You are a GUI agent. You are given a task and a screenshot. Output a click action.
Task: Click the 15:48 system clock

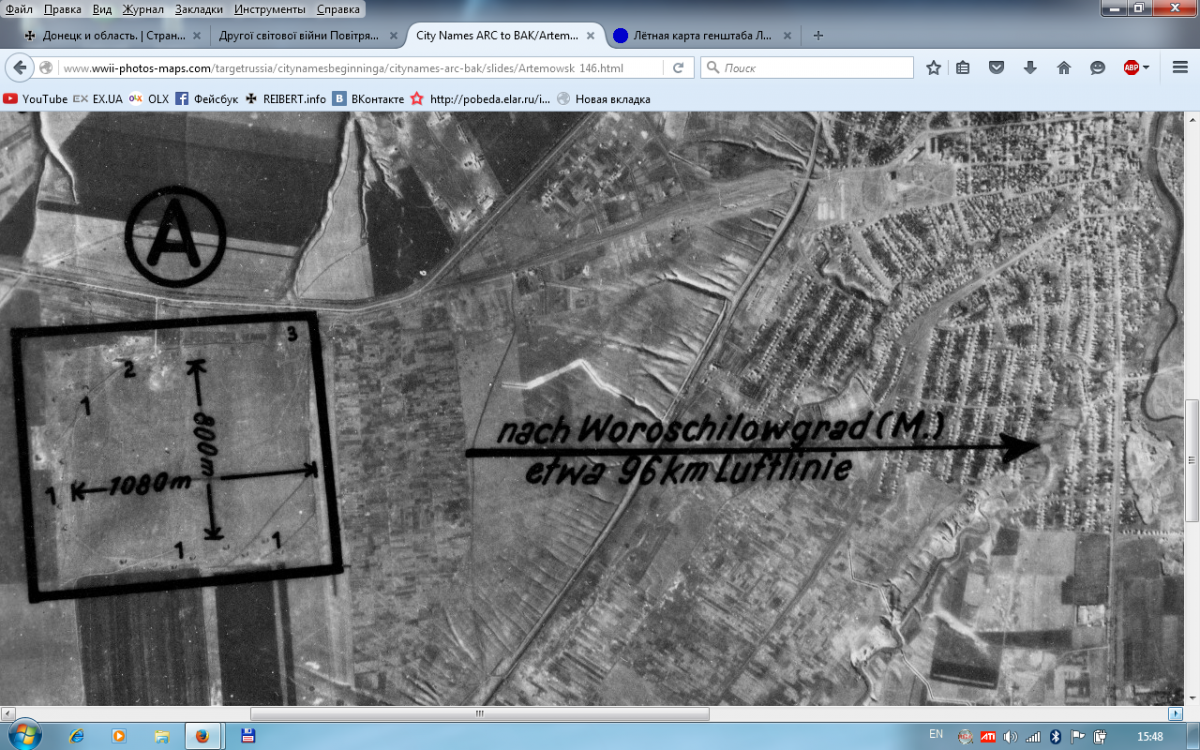point(1150,736)
